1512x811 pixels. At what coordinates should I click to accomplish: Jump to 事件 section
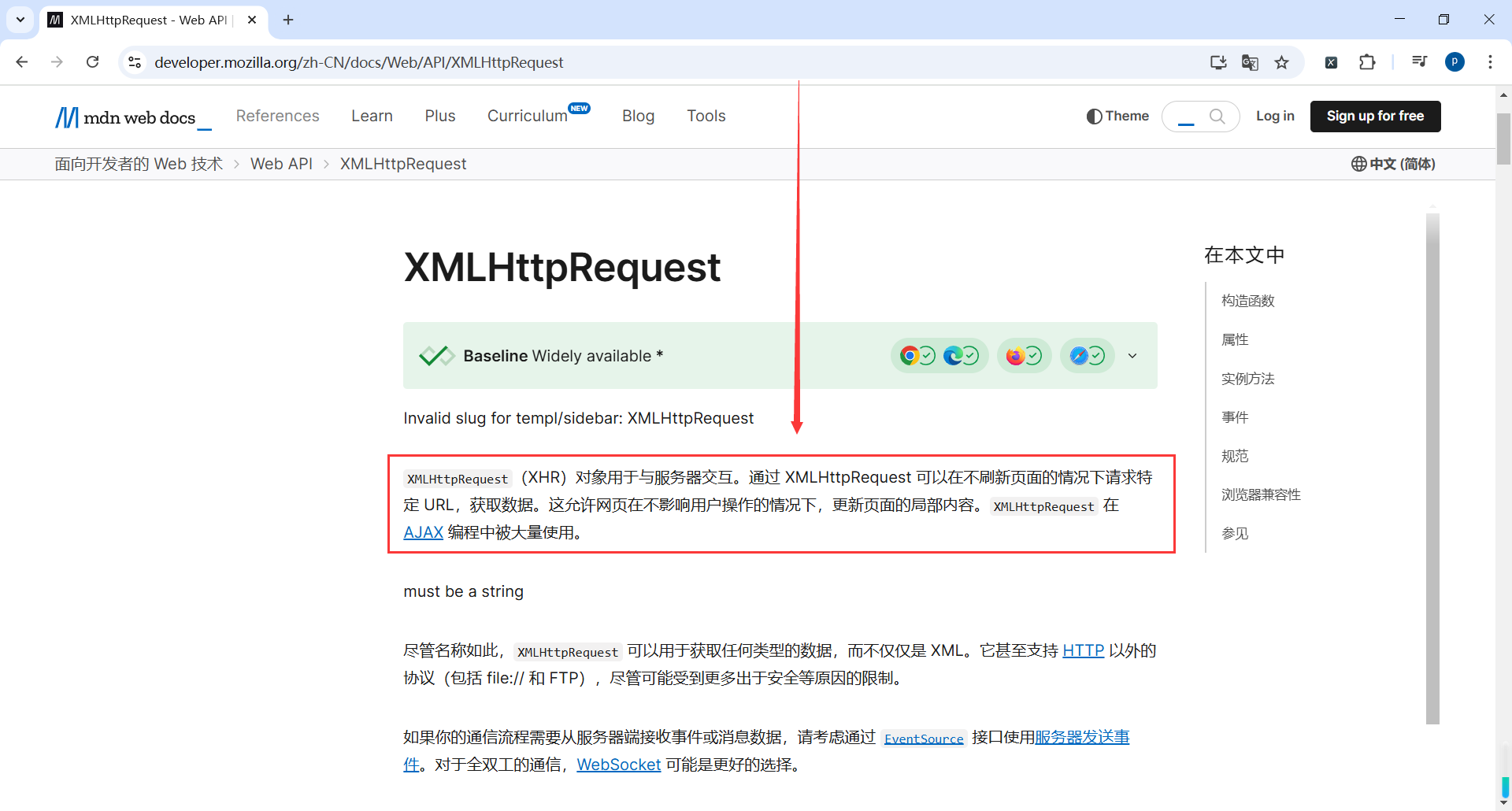click(1235, 417)
